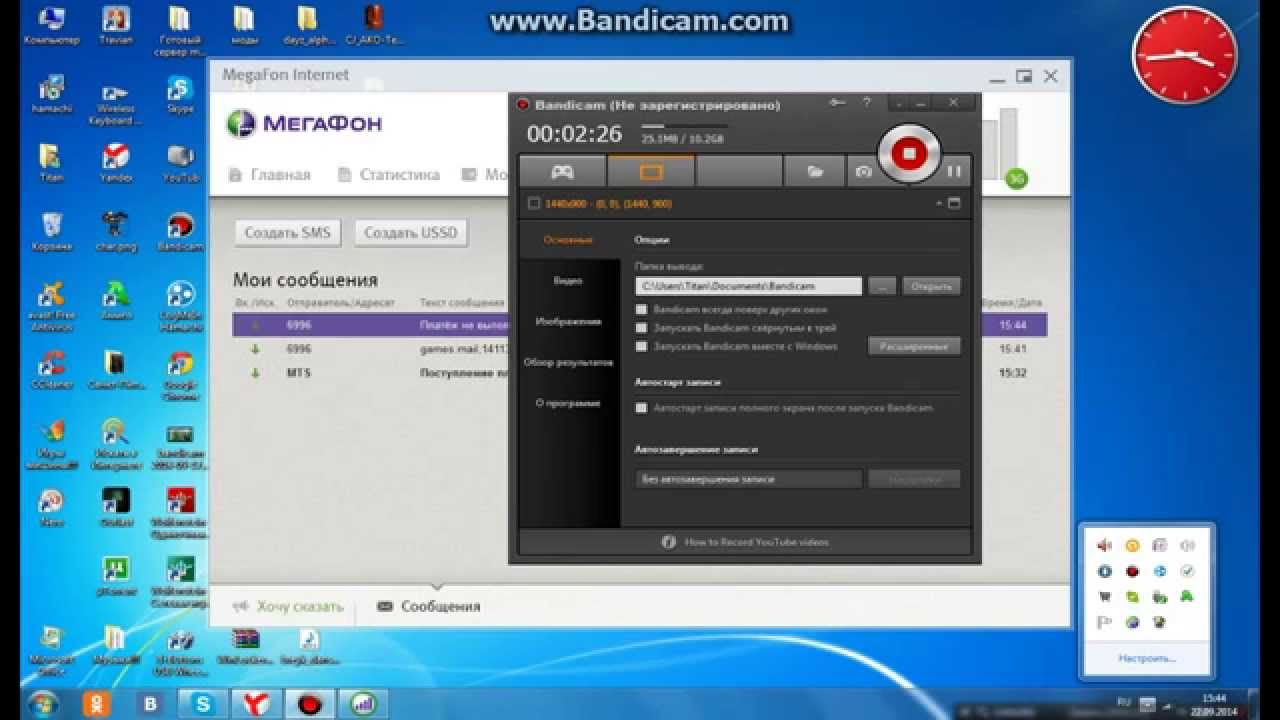The height and width of the screenshot is (720, 1280).
Task: Collapse Bandicam panel via small up arrow
Action: click(939, 204)
